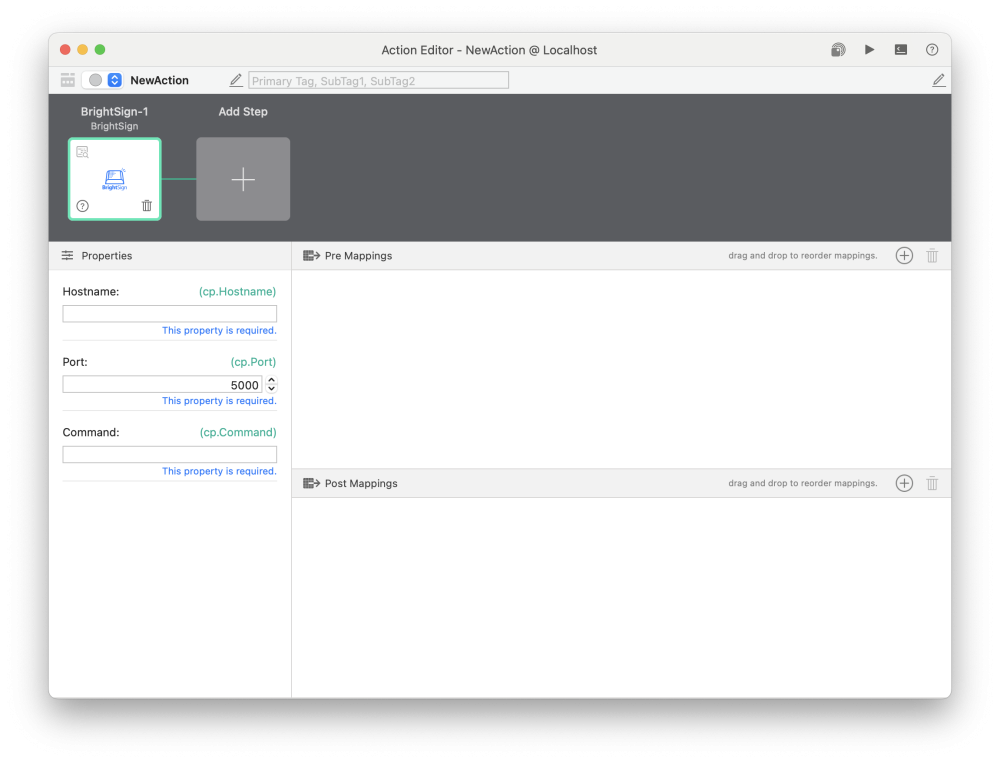Click the Port value field showing 5000
Image resolution: width=1000 pixels, height=763 pixels.
162,385
